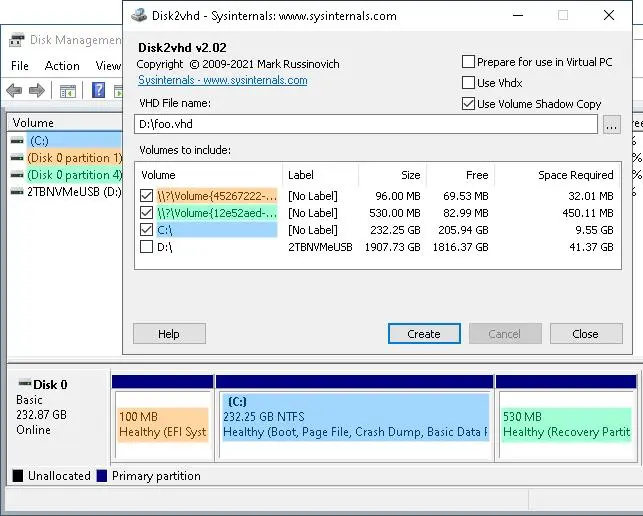Click the Back arrow in Disk Management toolbar
Screen dimensions: 643x516
tap(14, 90)
